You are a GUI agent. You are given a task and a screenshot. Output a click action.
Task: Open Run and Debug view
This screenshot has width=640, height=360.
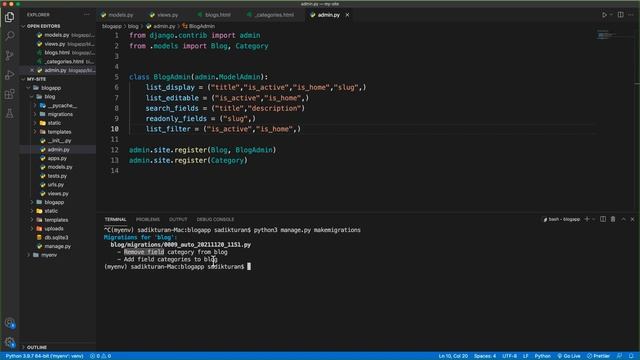(x=9, y=75)
